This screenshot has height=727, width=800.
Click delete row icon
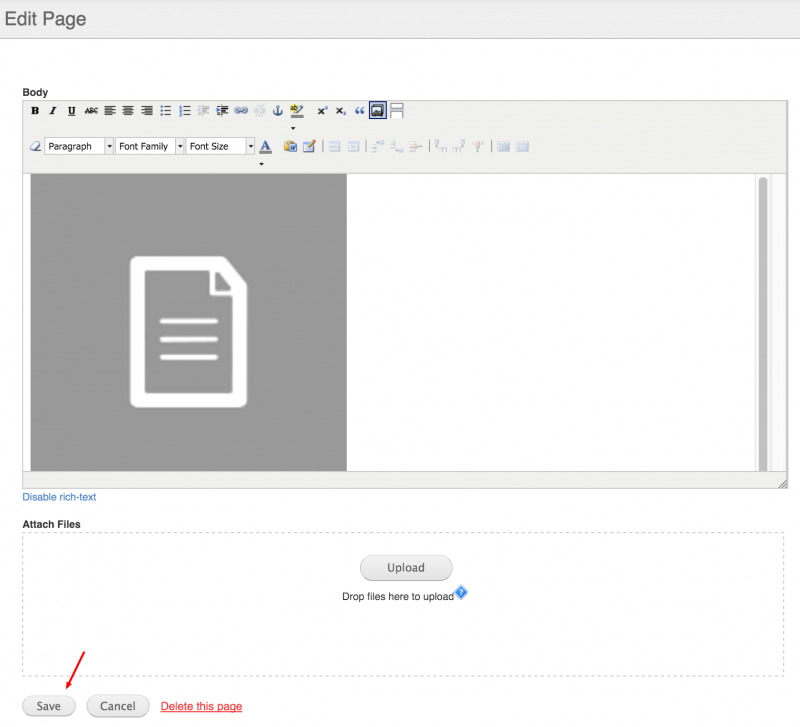415,147
